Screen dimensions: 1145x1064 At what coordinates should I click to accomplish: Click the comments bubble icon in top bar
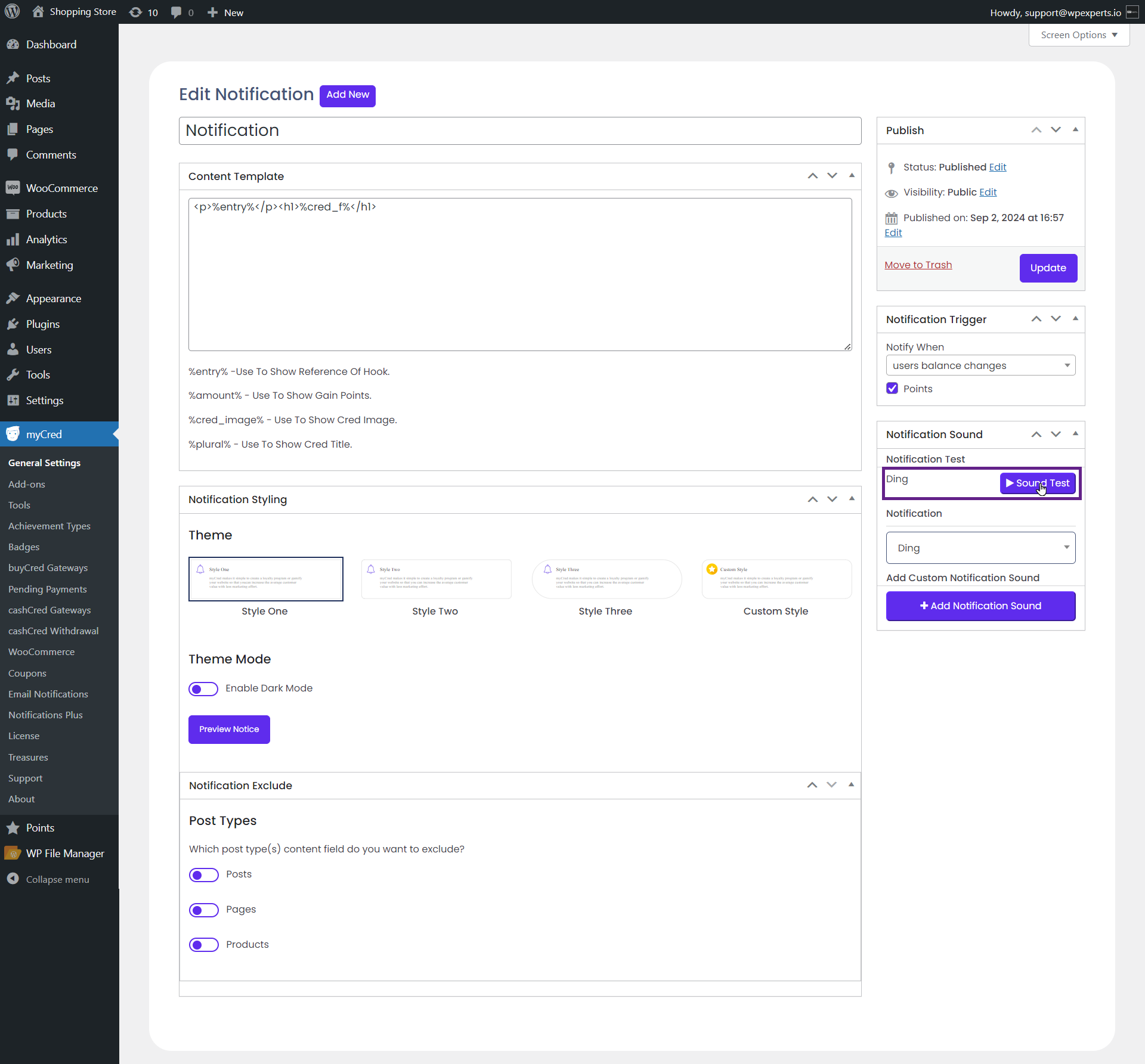(x=177, y=12)
